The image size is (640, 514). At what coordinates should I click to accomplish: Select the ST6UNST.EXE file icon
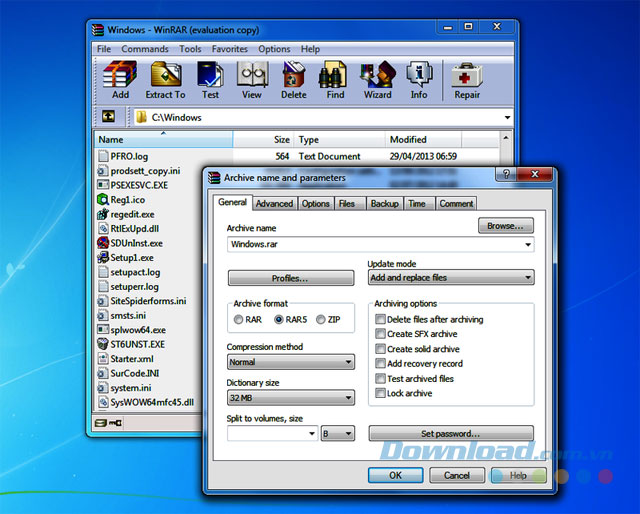pos(103,344)
